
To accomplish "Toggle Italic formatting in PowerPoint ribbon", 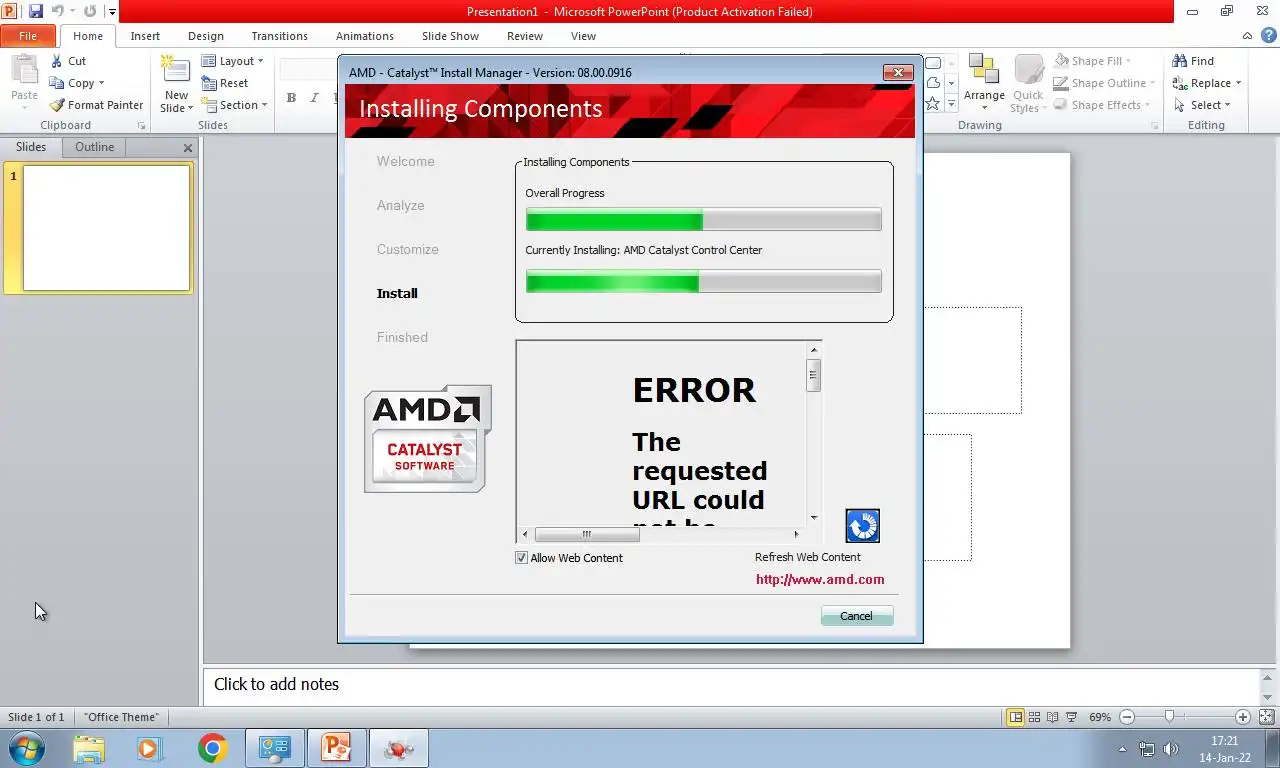I will (x=314, y=98).
